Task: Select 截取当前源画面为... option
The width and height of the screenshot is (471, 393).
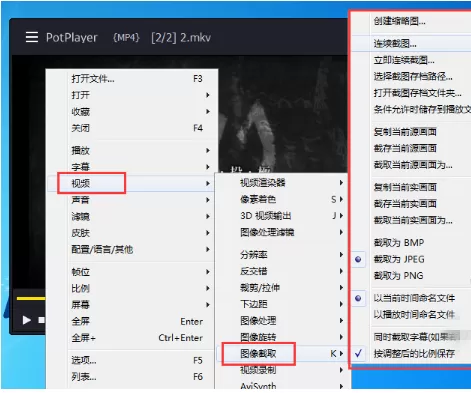Action: click(411, 165)
